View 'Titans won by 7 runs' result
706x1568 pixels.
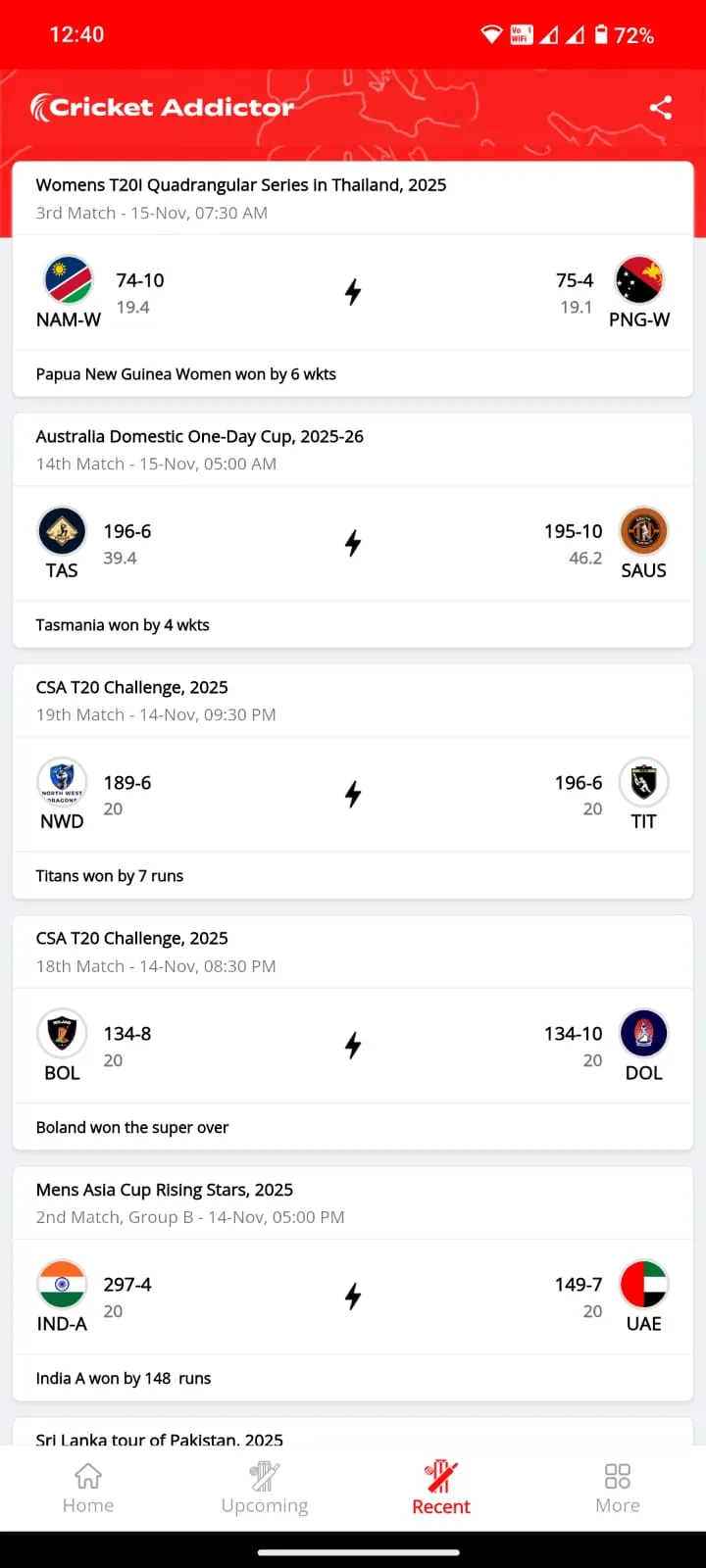[110, 876]
